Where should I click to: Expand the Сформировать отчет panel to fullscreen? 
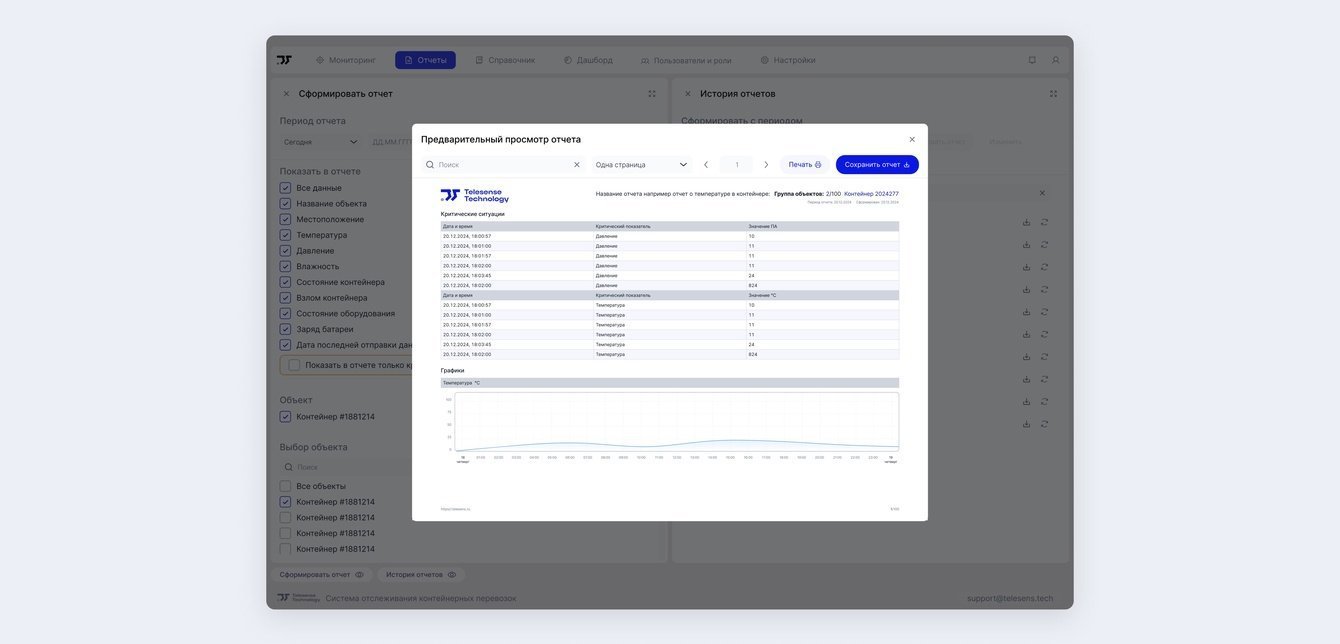point(652,94)
